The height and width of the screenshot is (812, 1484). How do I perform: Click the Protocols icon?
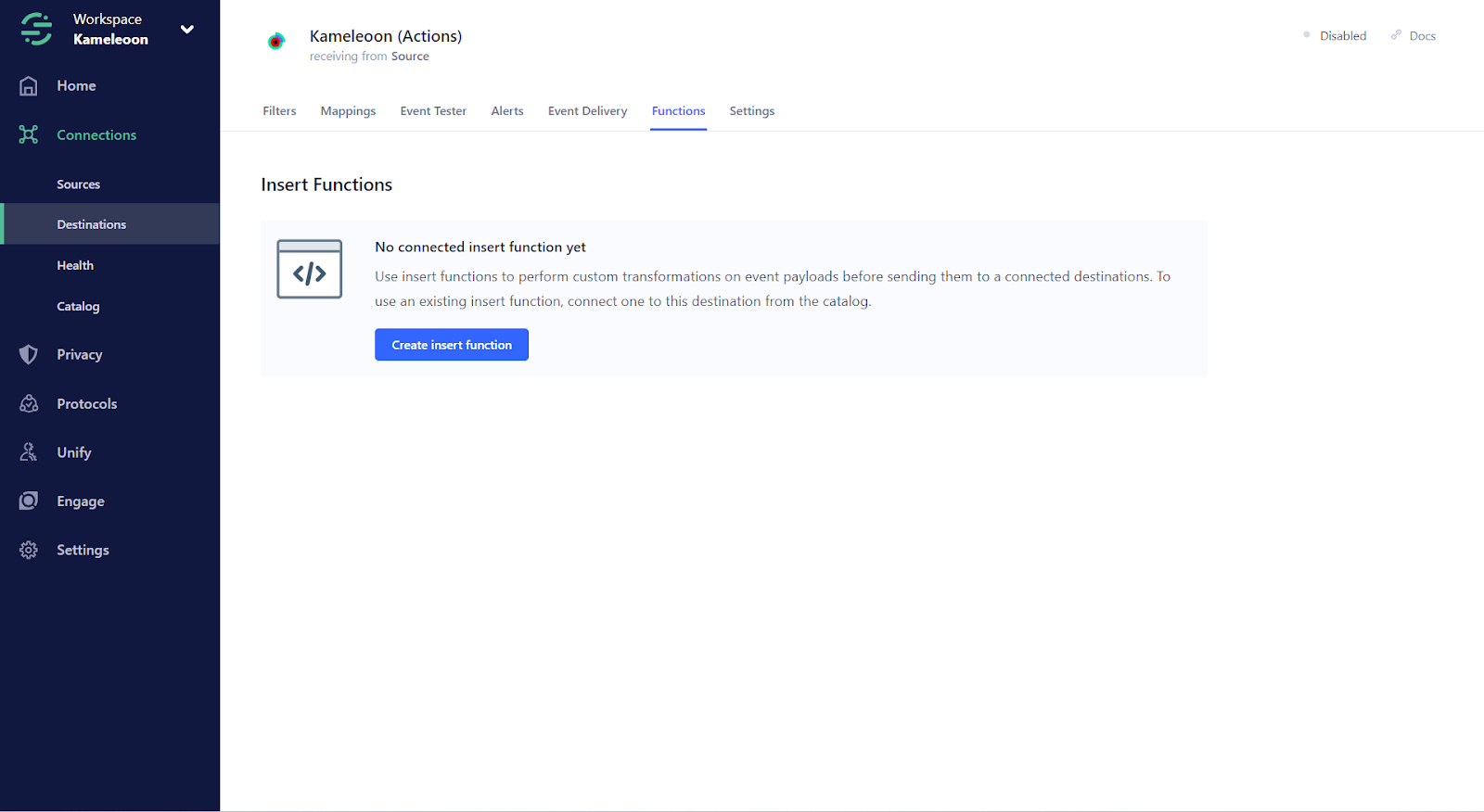(29, 403)
